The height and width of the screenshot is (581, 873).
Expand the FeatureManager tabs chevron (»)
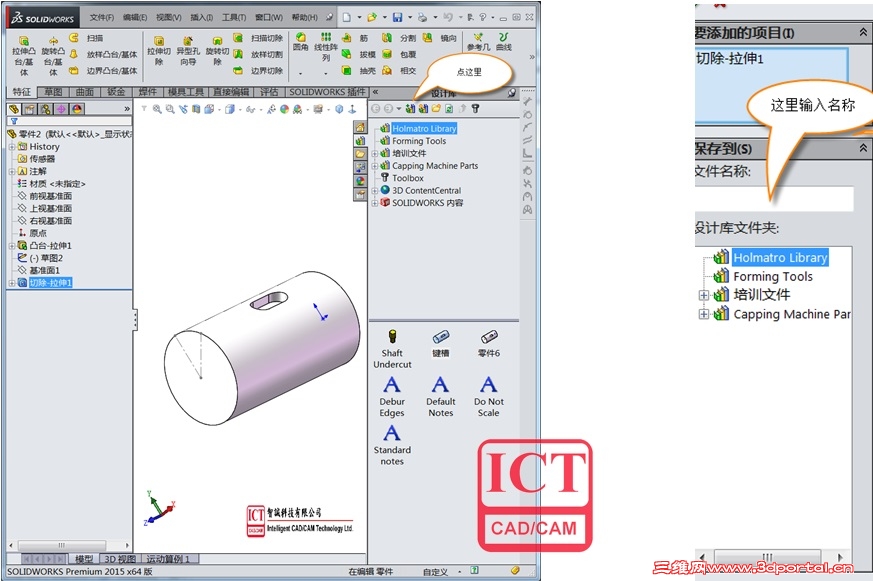point(127,109)
